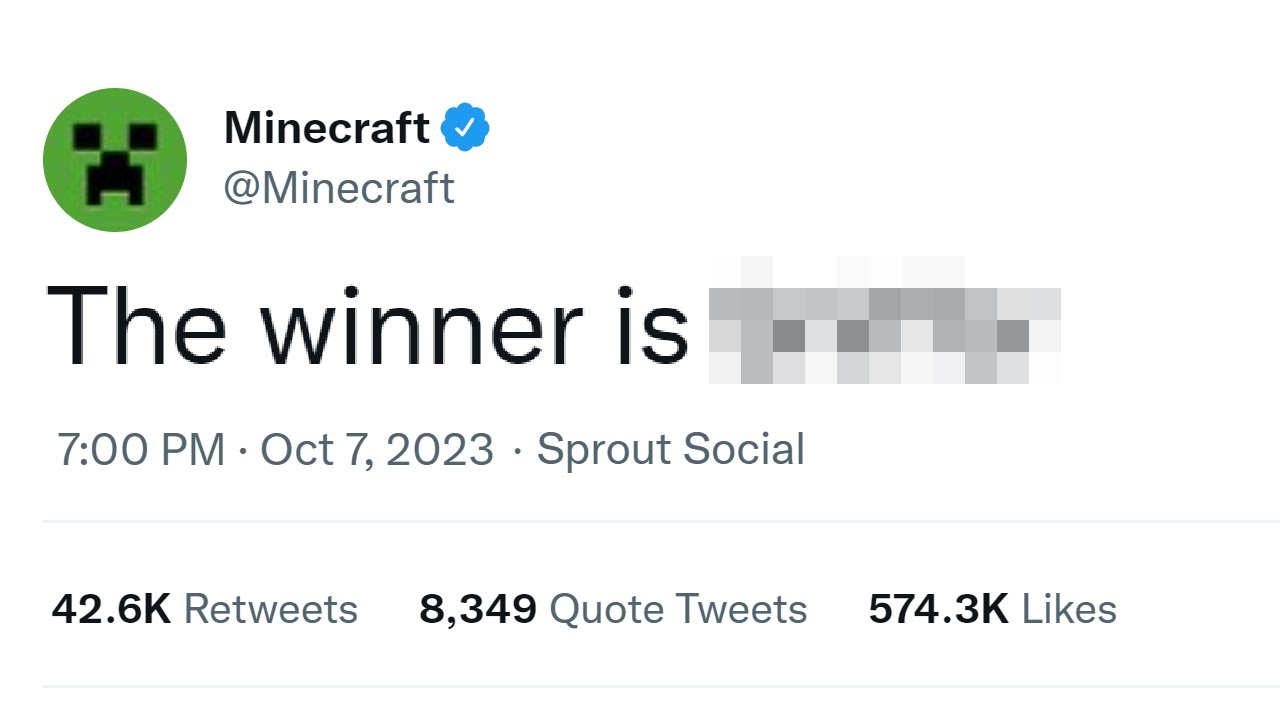Screen dimensions: 1280x720
Task: Click the blurred winner name
Action: tap(880, 325)
